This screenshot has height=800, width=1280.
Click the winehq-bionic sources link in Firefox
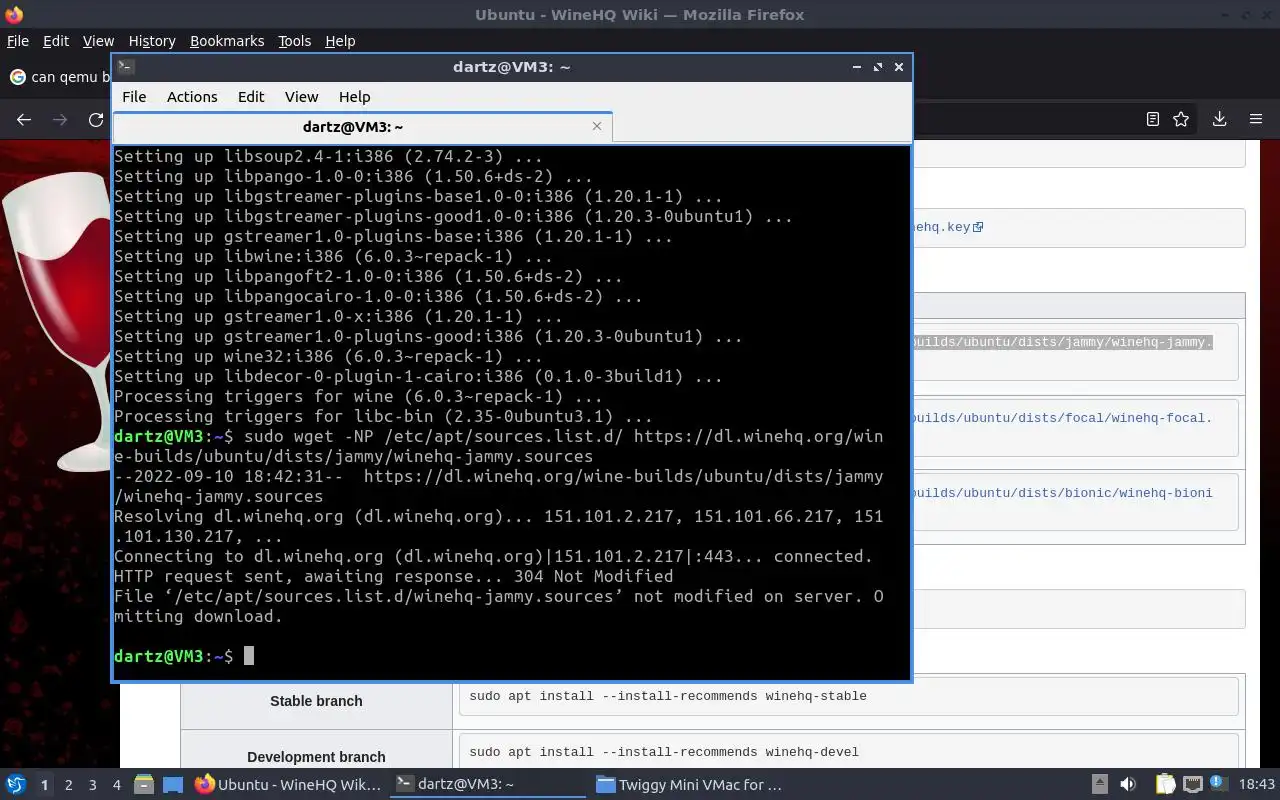point(1062,493)
